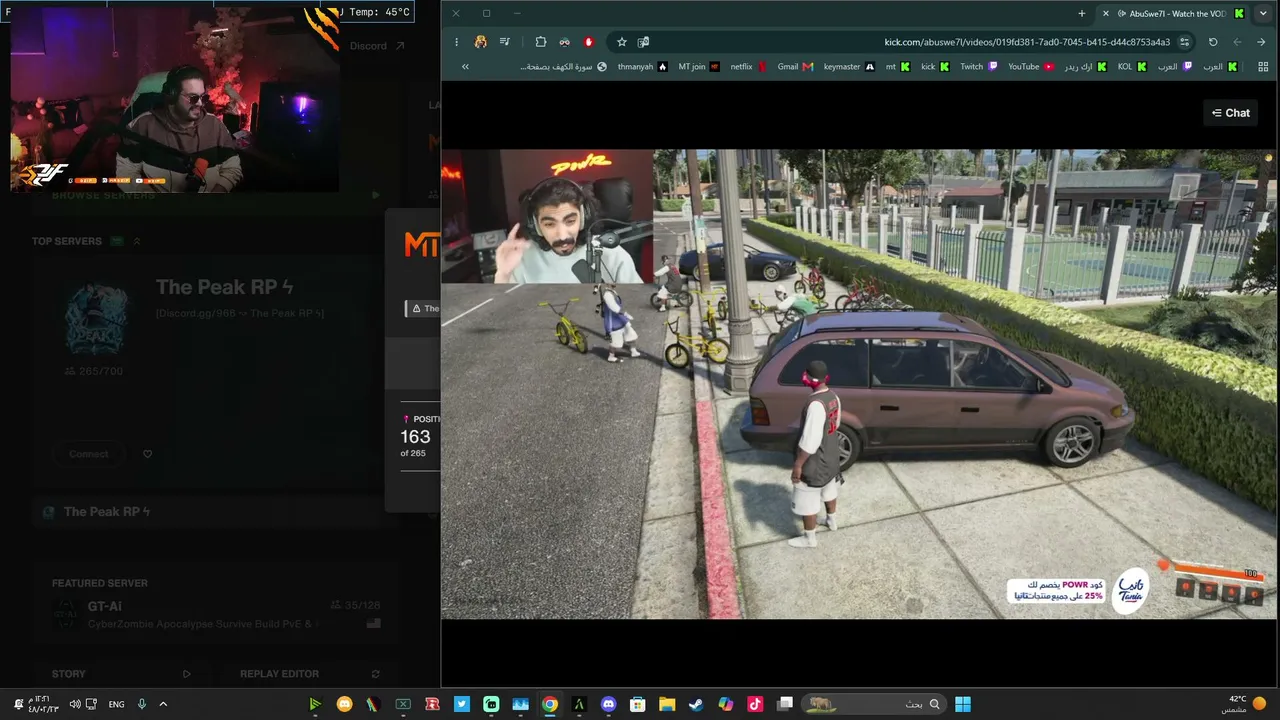Open the KOL bookmark
The image size is (1280, 720).
(1132, 67)
